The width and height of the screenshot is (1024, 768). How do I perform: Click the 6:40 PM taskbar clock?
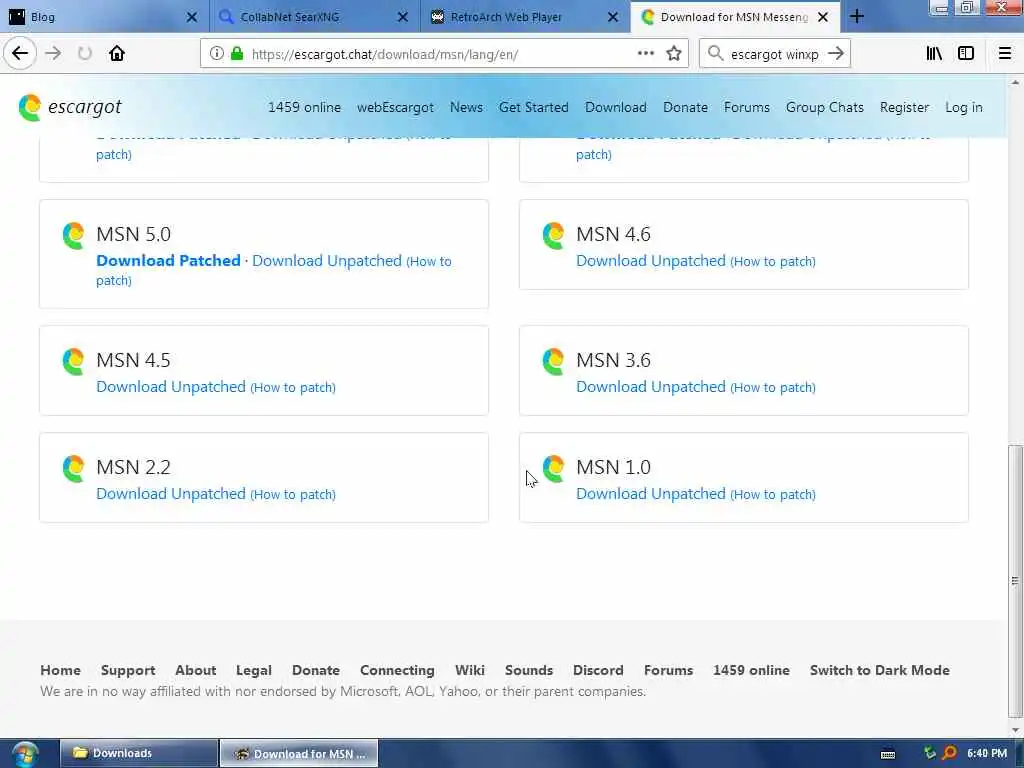[x=987, y=754]
